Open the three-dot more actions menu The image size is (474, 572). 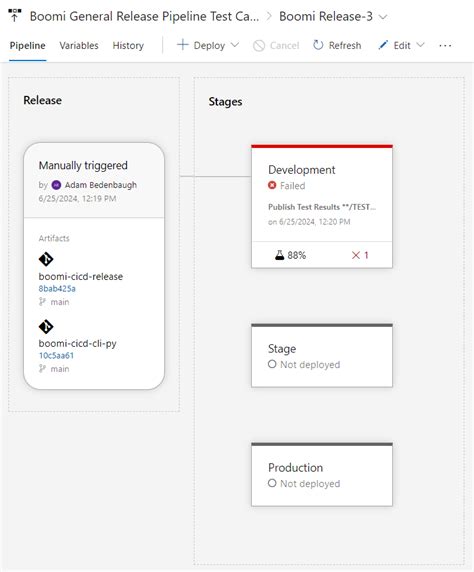[445, 46]
